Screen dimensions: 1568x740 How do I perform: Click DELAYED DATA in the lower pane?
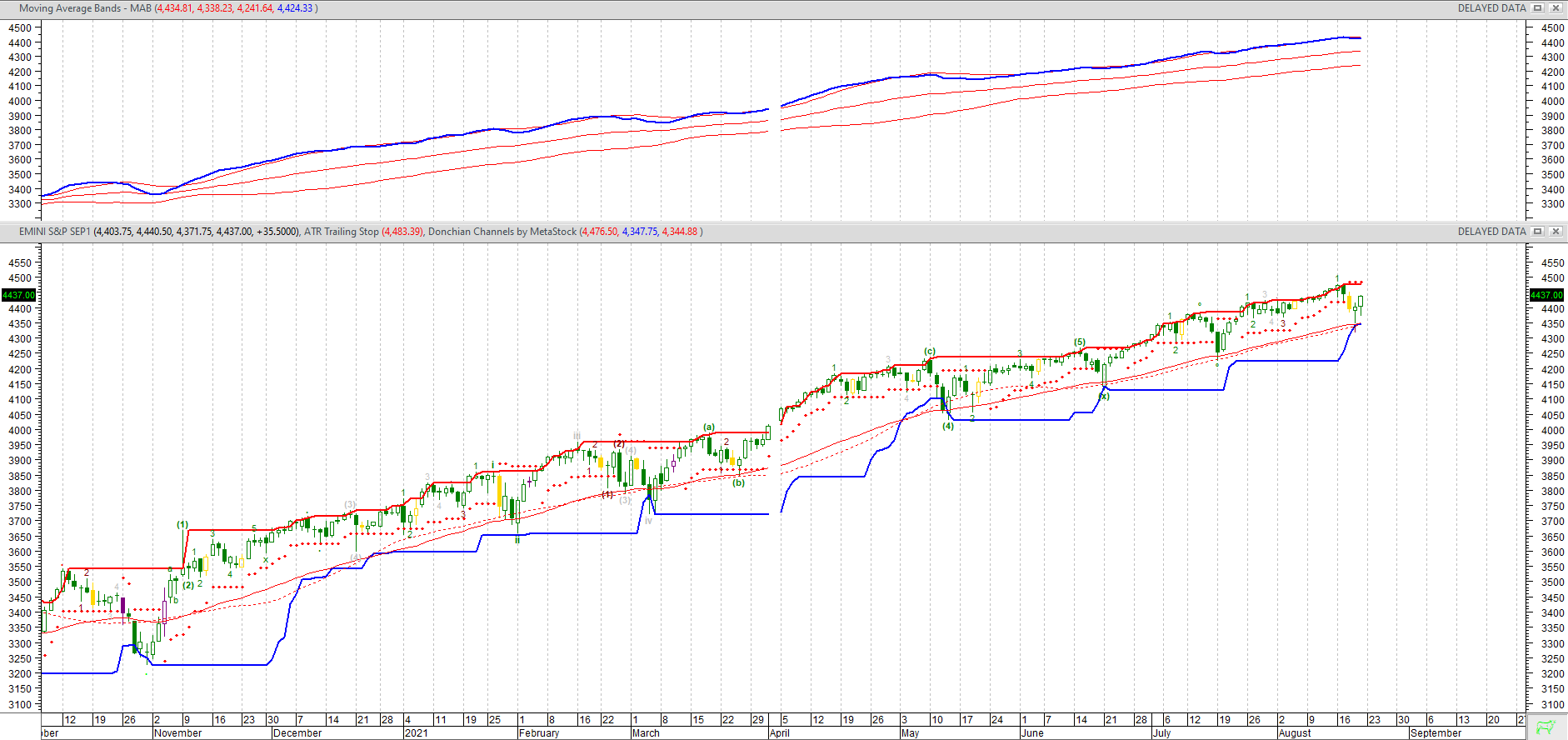pos(1491,232)
